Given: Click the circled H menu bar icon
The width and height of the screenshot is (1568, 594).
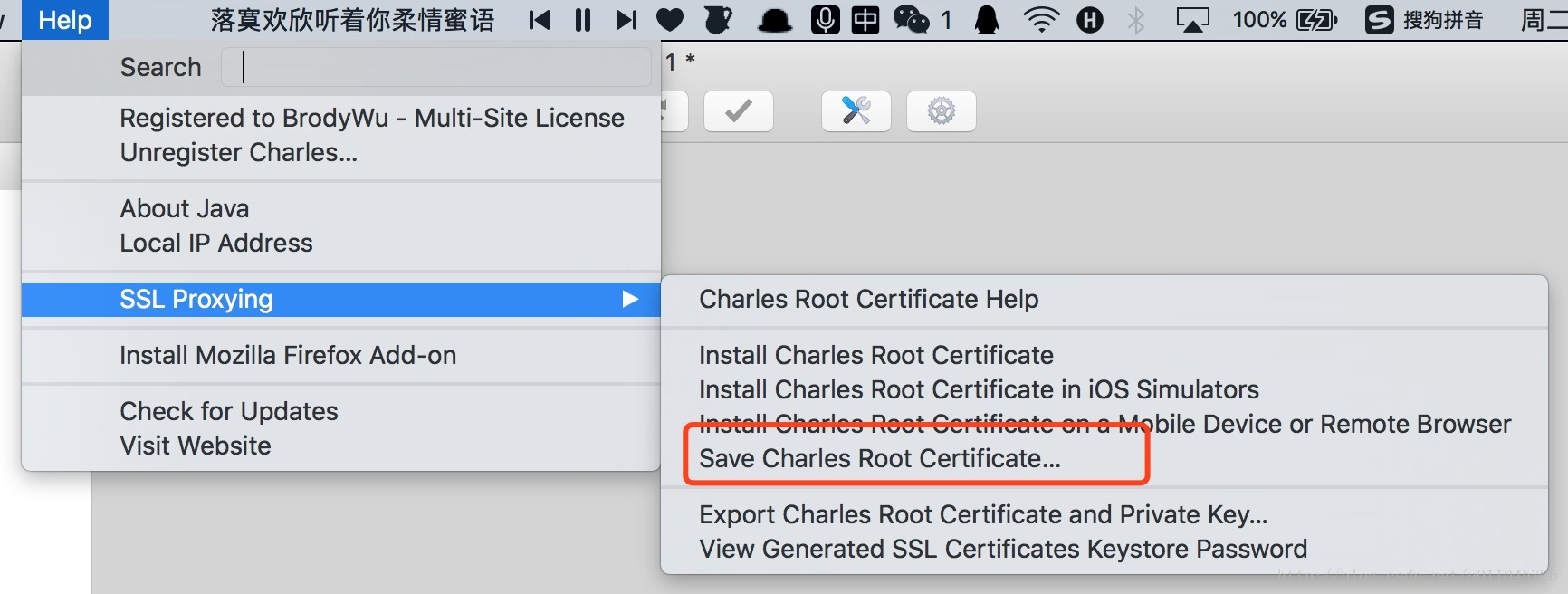Looking at the screenshot, I should coord(1090,20).
